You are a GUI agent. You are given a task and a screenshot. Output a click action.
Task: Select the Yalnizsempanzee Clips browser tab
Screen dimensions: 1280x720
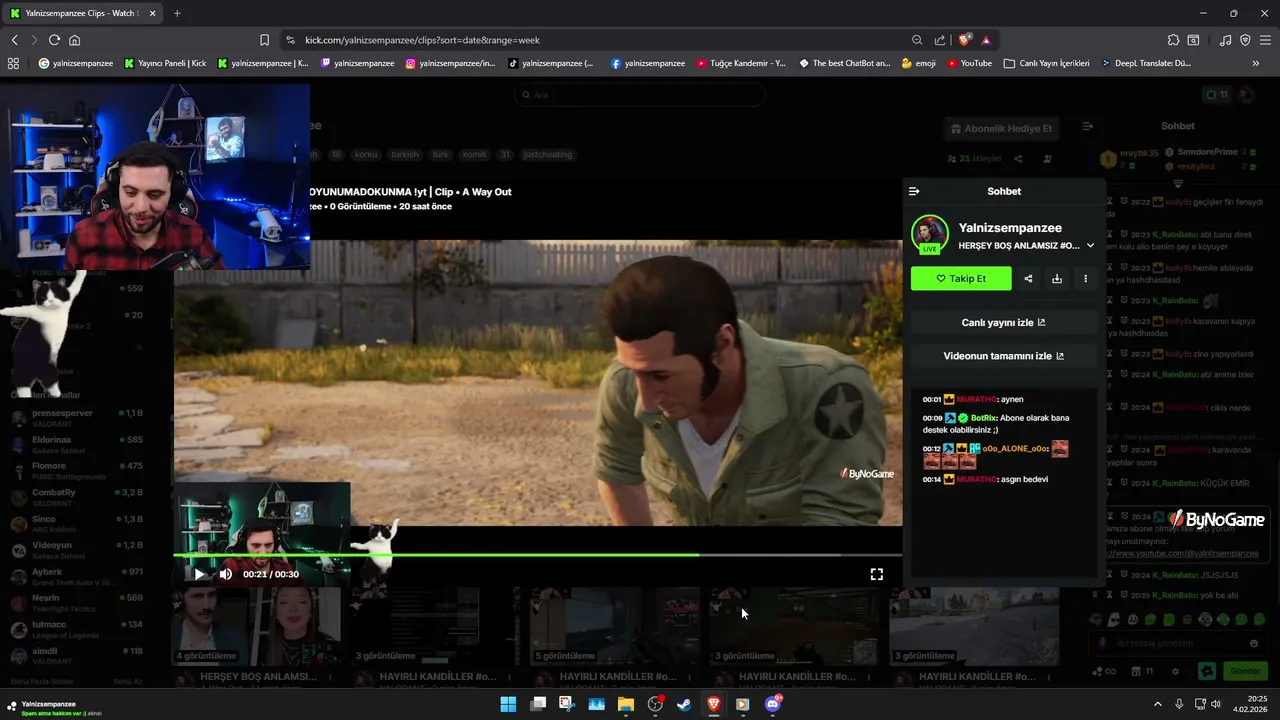coord(80,13)
